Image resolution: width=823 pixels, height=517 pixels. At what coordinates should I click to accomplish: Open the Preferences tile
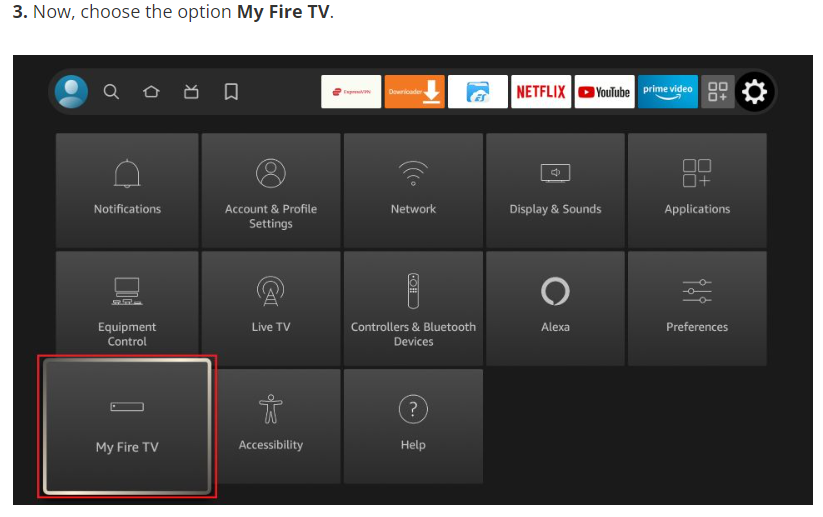pos(697,308)
